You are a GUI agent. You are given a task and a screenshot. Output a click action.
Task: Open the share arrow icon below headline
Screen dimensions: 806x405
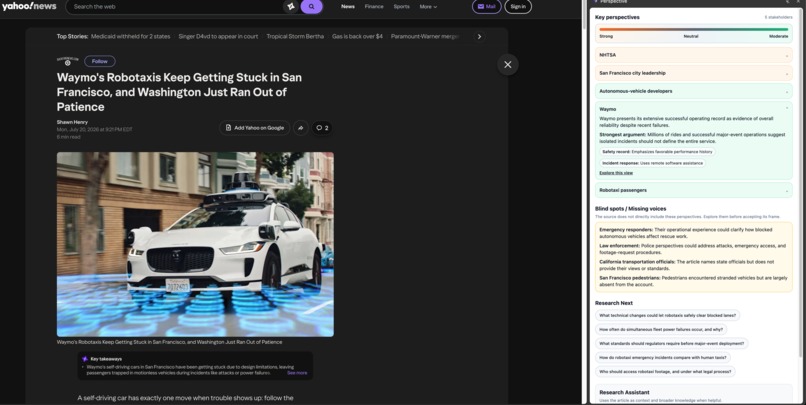click(x=301, y=128)
